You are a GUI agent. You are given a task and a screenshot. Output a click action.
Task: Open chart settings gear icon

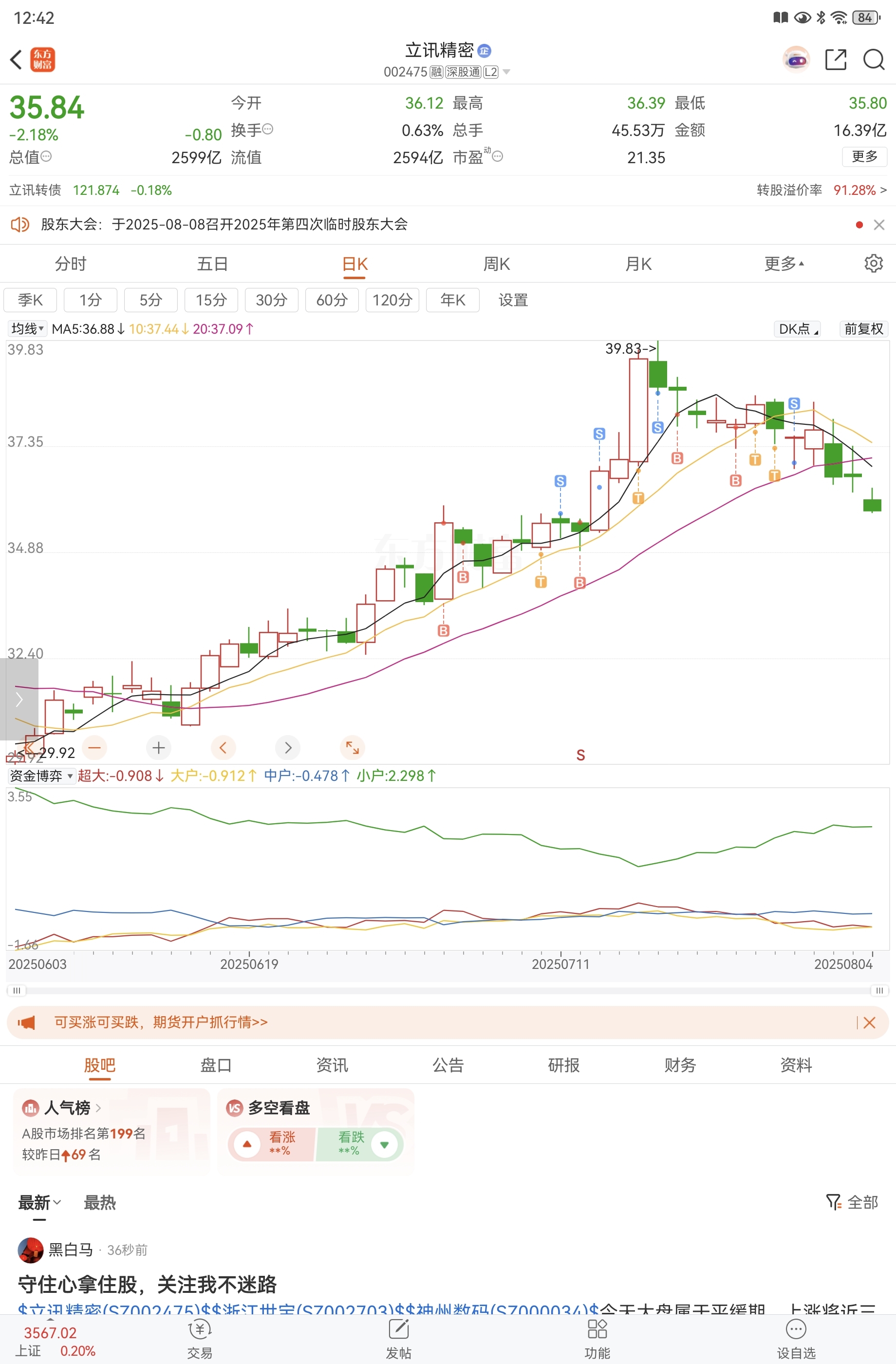tap(873, 264)
